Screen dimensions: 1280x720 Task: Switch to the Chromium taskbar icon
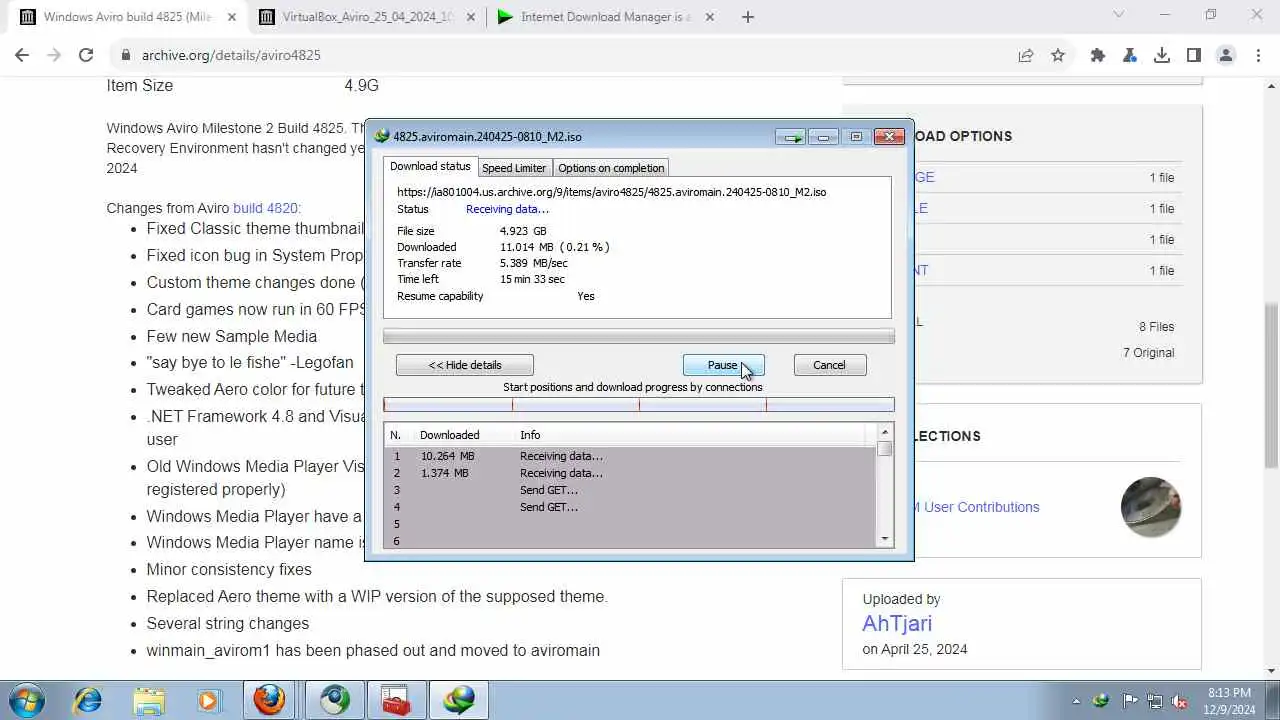pyautogui.click(x=335, y=700)
